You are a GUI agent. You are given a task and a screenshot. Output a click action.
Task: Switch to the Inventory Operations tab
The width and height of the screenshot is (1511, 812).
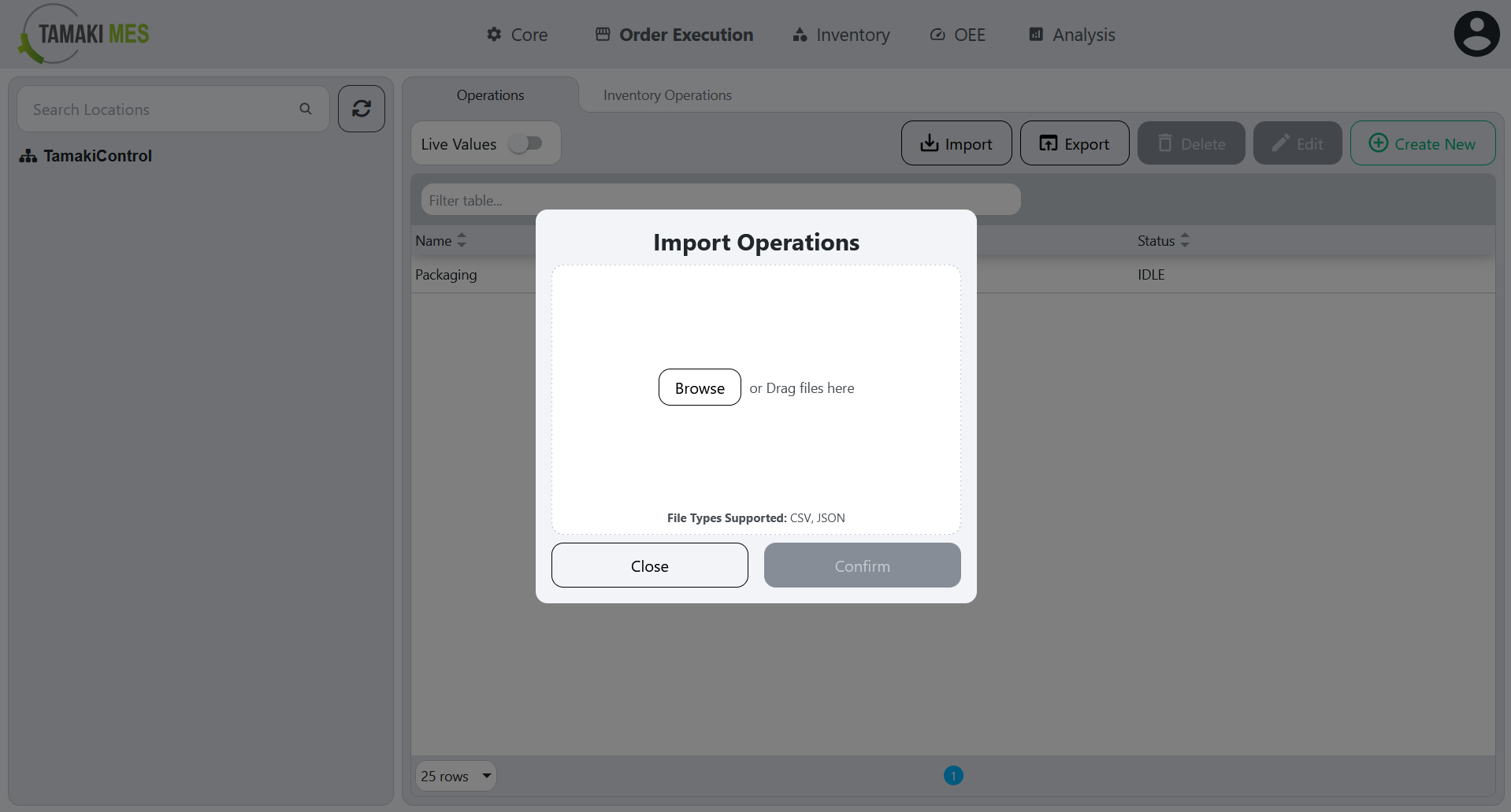[x=666, y=95]
